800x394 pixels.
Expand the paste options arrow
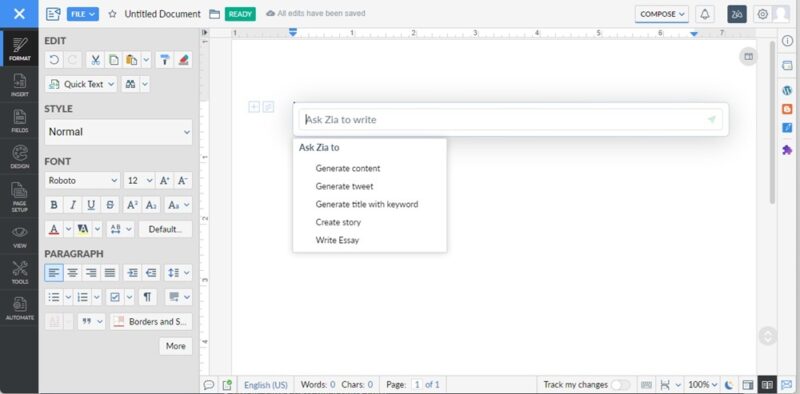pyautogui.click(x=146, y=60)
